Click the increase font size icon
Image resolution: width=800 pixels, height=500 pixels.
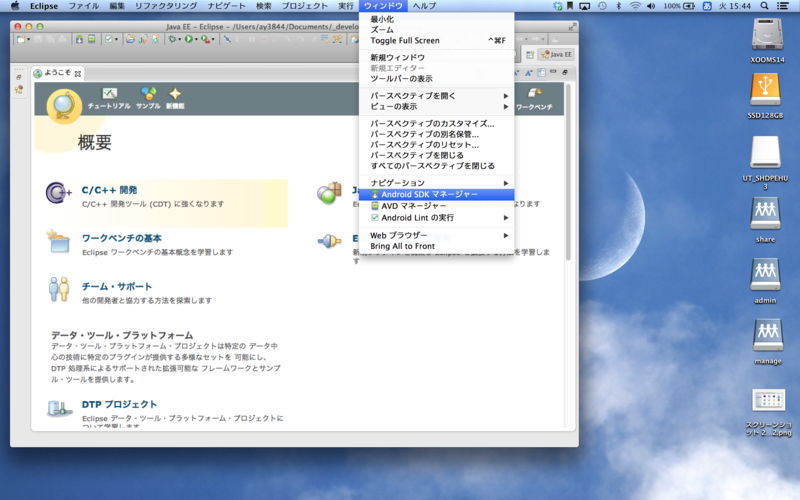tap(529, 73)
